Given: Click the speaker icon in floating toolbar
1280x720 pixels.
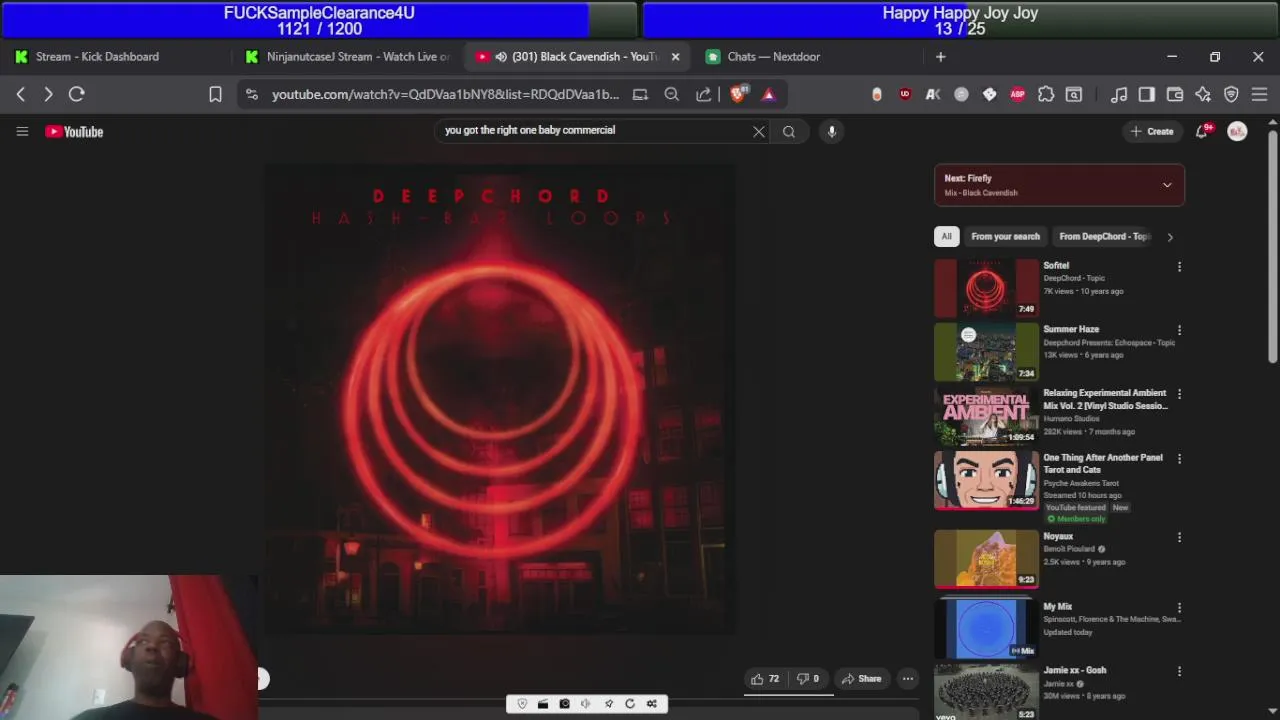Looking at the screenshot, I should click(x=587, y=704).
